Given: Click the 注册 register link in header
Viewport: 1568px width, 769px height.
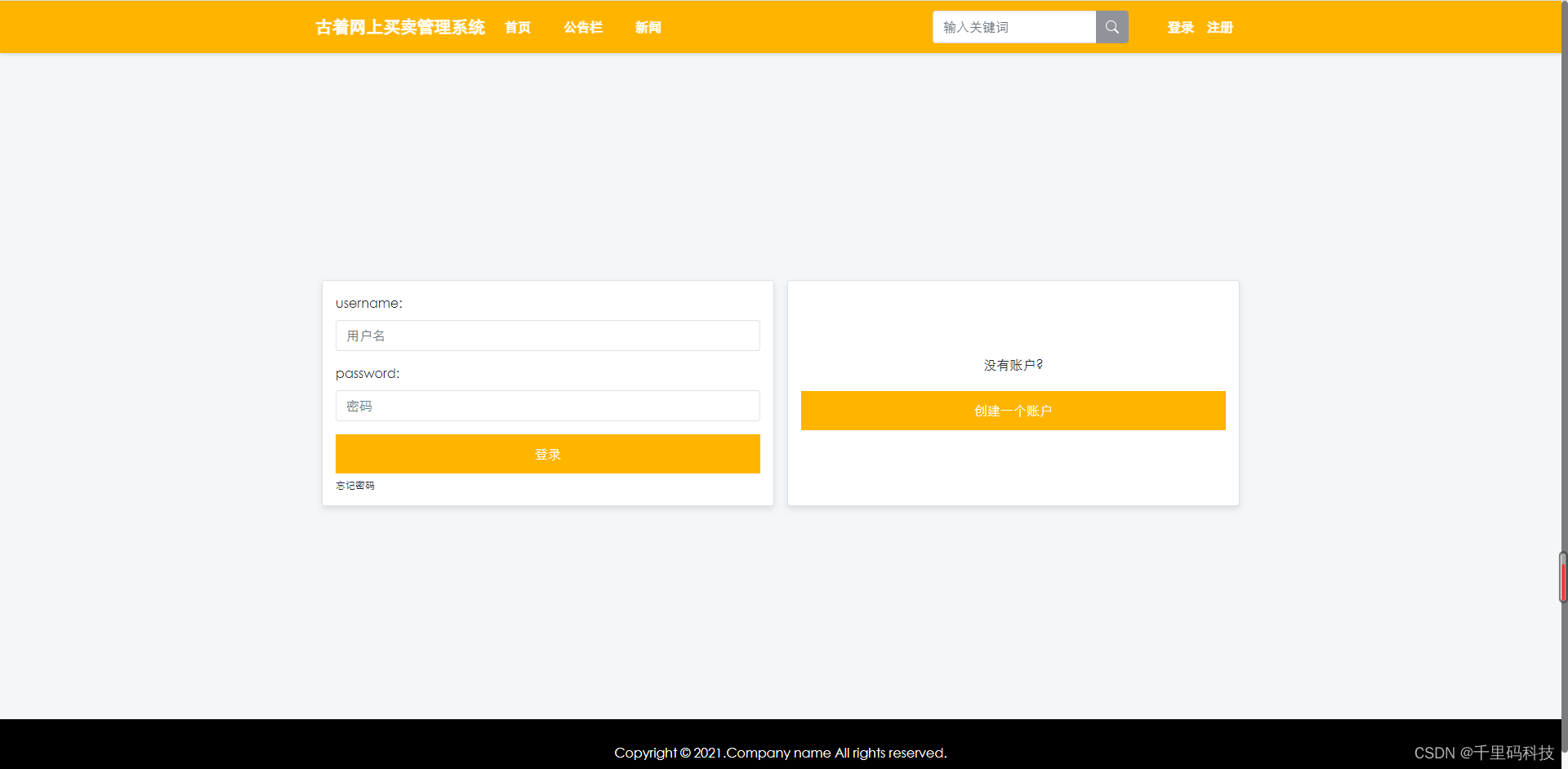Looking at the screenshot, I should pyautogui.click(x=1220, y=27).
